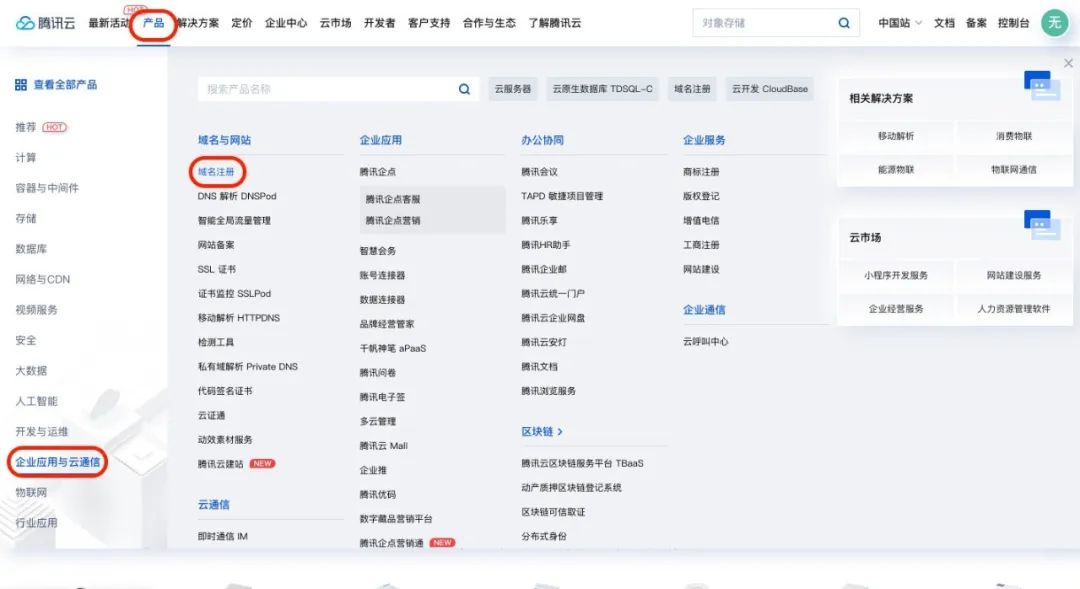Go to 控制台 from the top bar
This screenshot has width=1080, height=589.
1013,23
